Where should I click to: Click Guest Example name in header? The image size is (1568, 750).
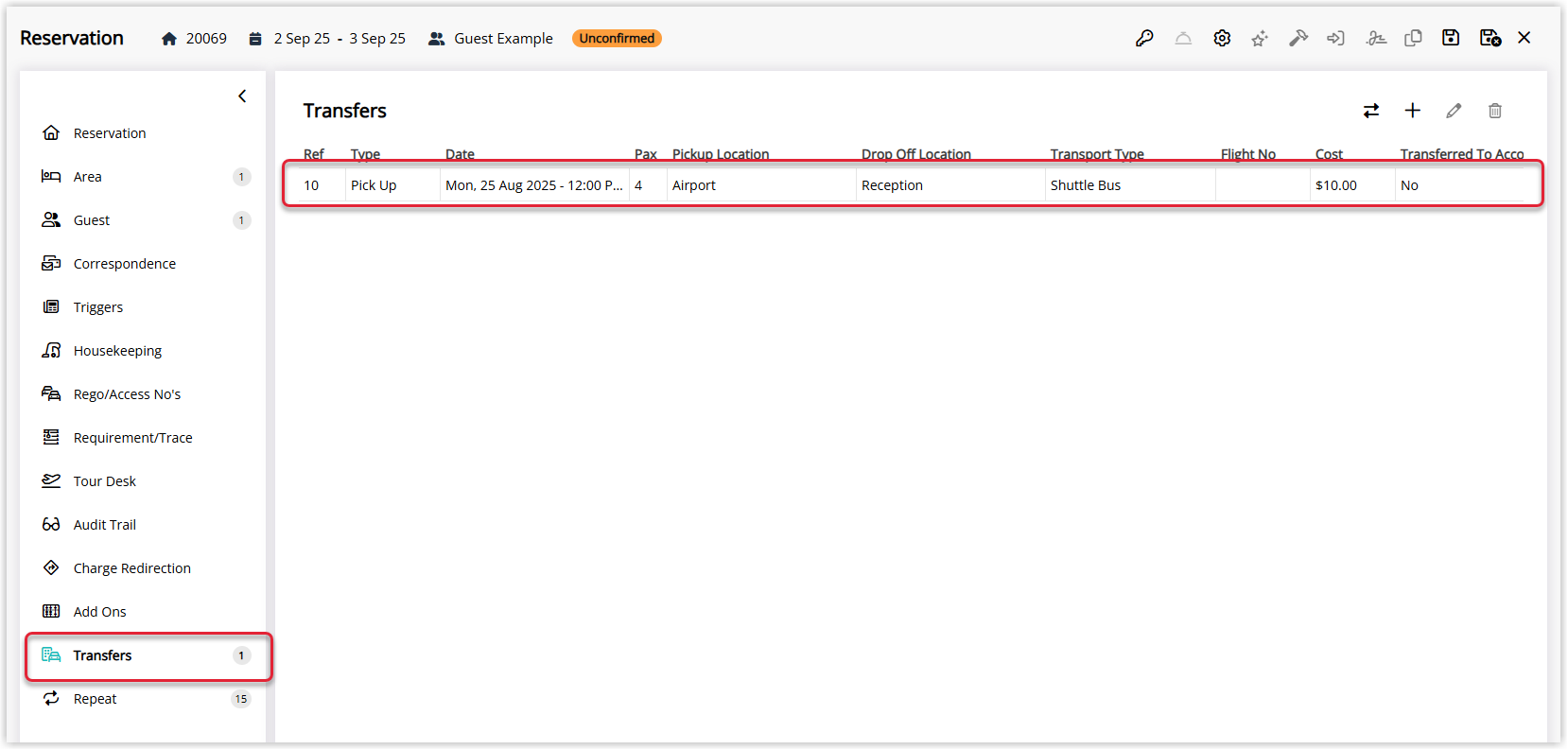503,38
